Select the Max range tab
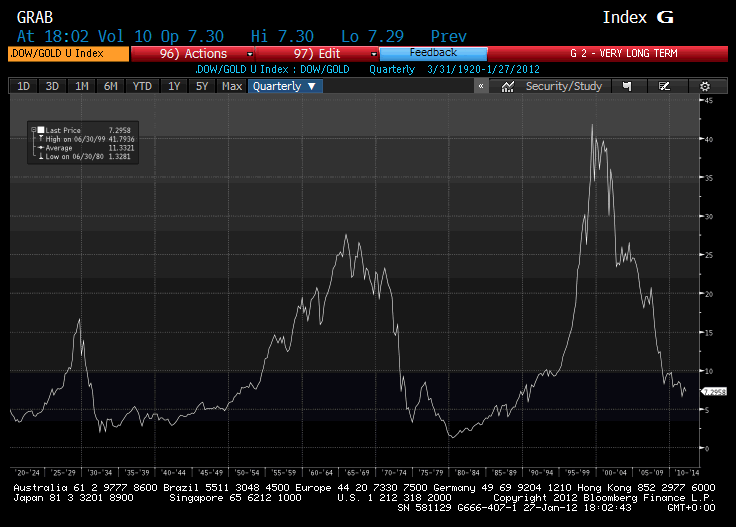 232,87
